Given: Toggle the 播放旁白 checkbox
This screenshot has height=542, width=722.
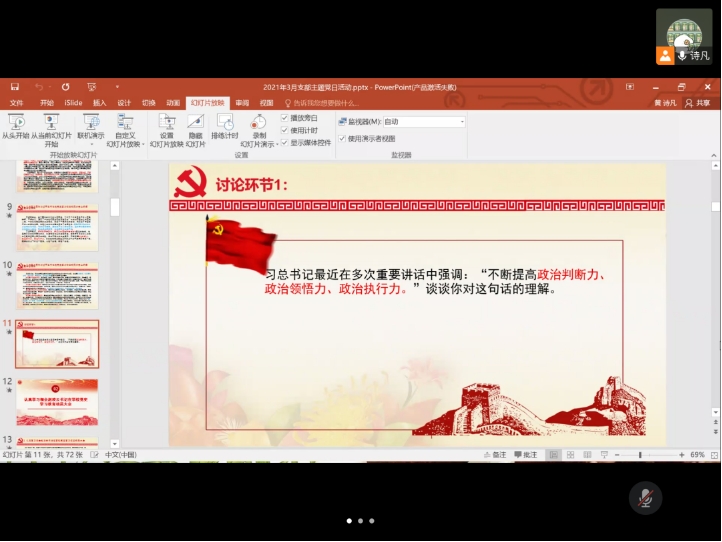Looking at the screenshot, I should coord(285,118).
